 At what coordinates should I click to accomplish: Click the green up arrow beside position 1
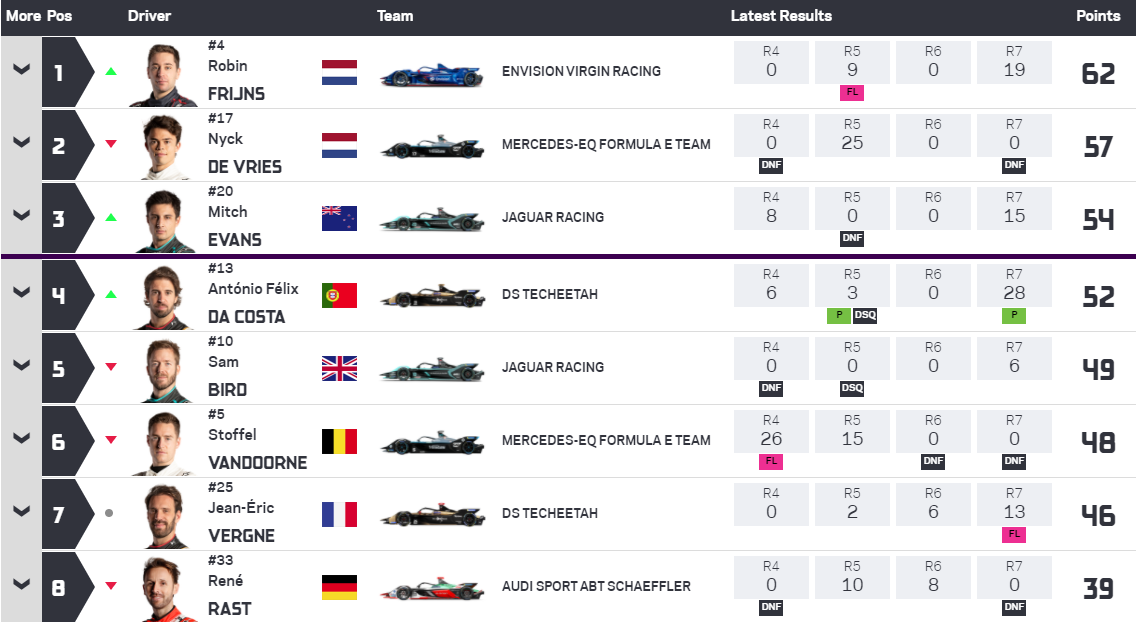111,71
